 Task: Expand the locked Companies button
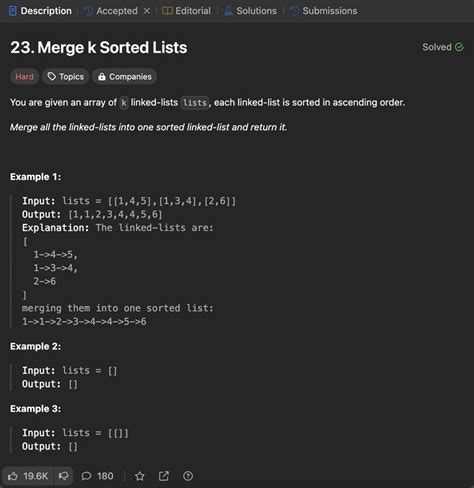pyautogui.click(x=125, y=77)
